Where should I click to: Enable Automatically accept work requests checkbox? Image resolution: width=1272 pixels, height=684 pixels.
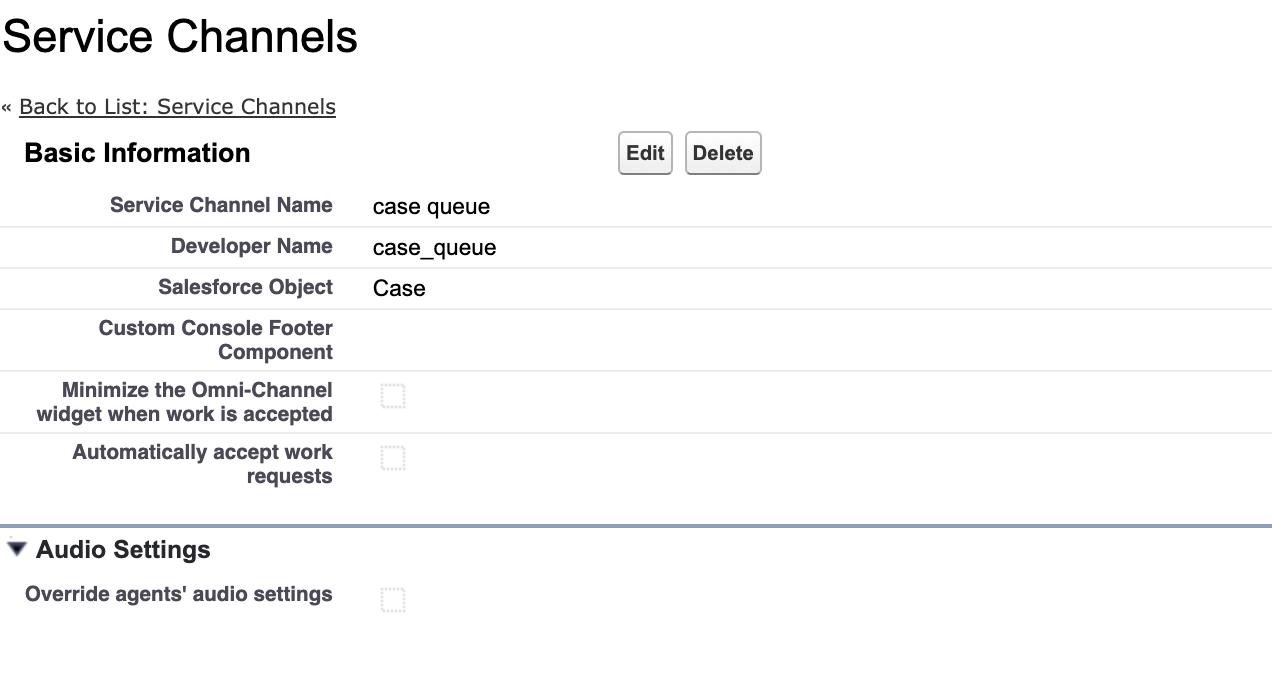click(x=393, y=458)
